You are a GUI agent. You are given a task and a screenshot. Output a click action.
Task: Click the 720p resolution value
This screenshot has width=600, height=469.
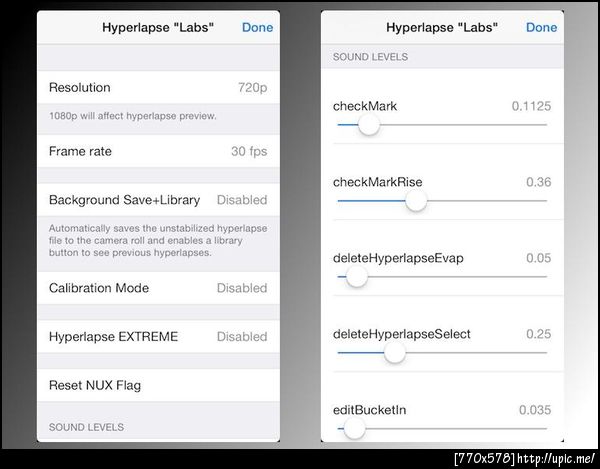point(253,88)
